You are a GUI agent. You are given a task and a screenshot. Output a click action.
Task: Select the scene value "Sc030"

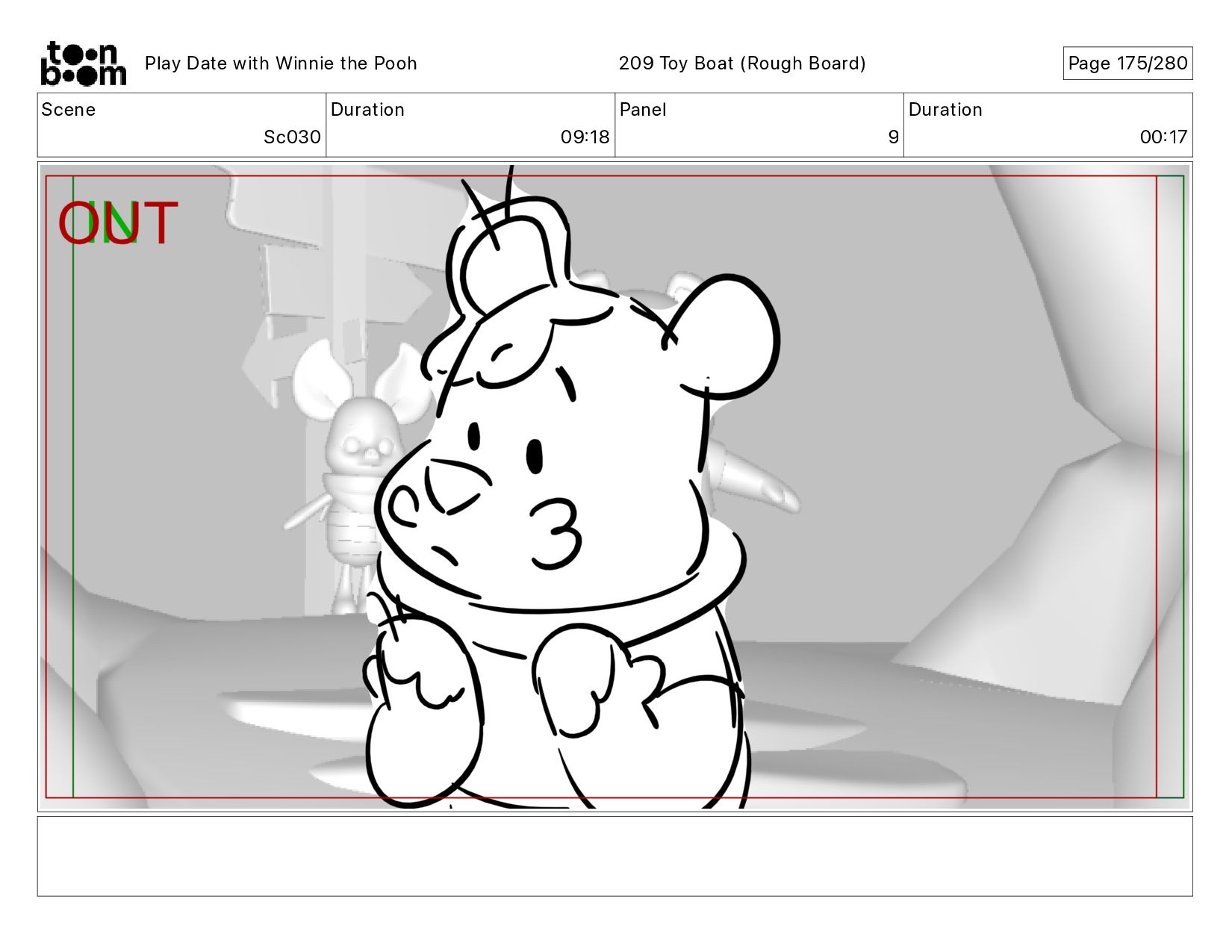292,137
